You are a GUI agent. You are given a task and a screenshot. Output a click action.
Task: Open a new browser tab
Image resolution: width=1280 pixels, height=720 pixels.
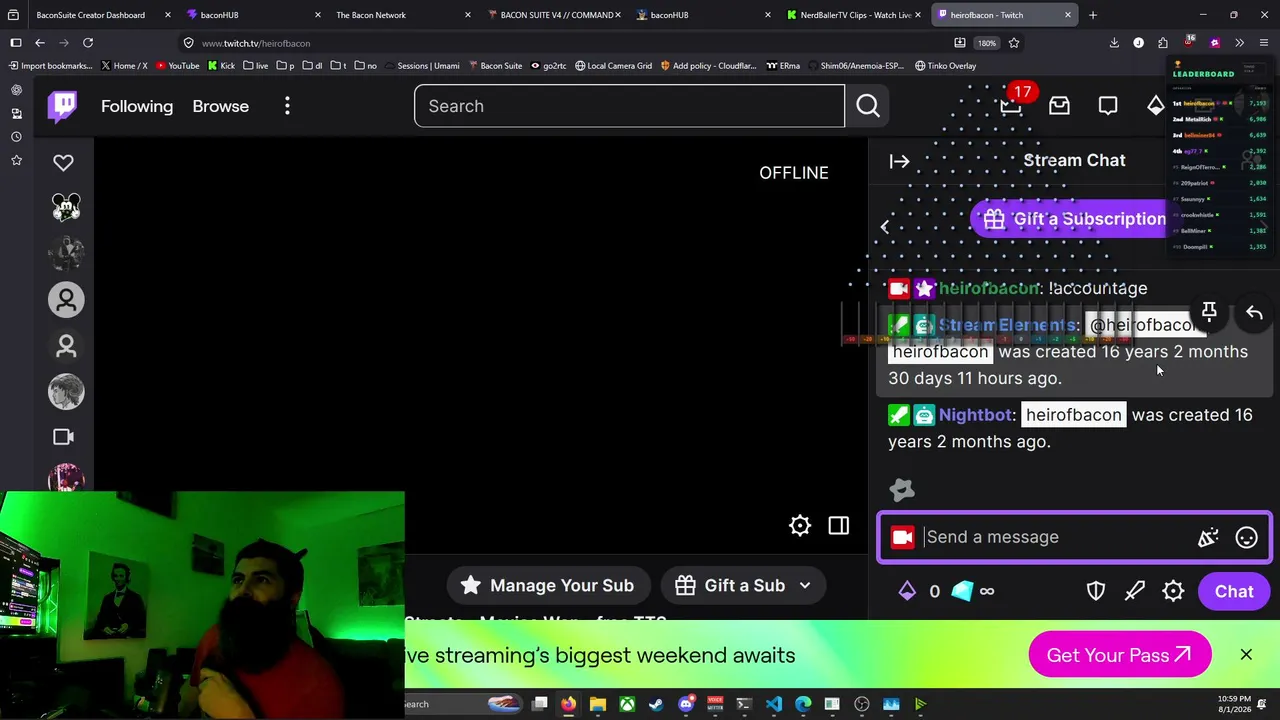point(1093,15)
